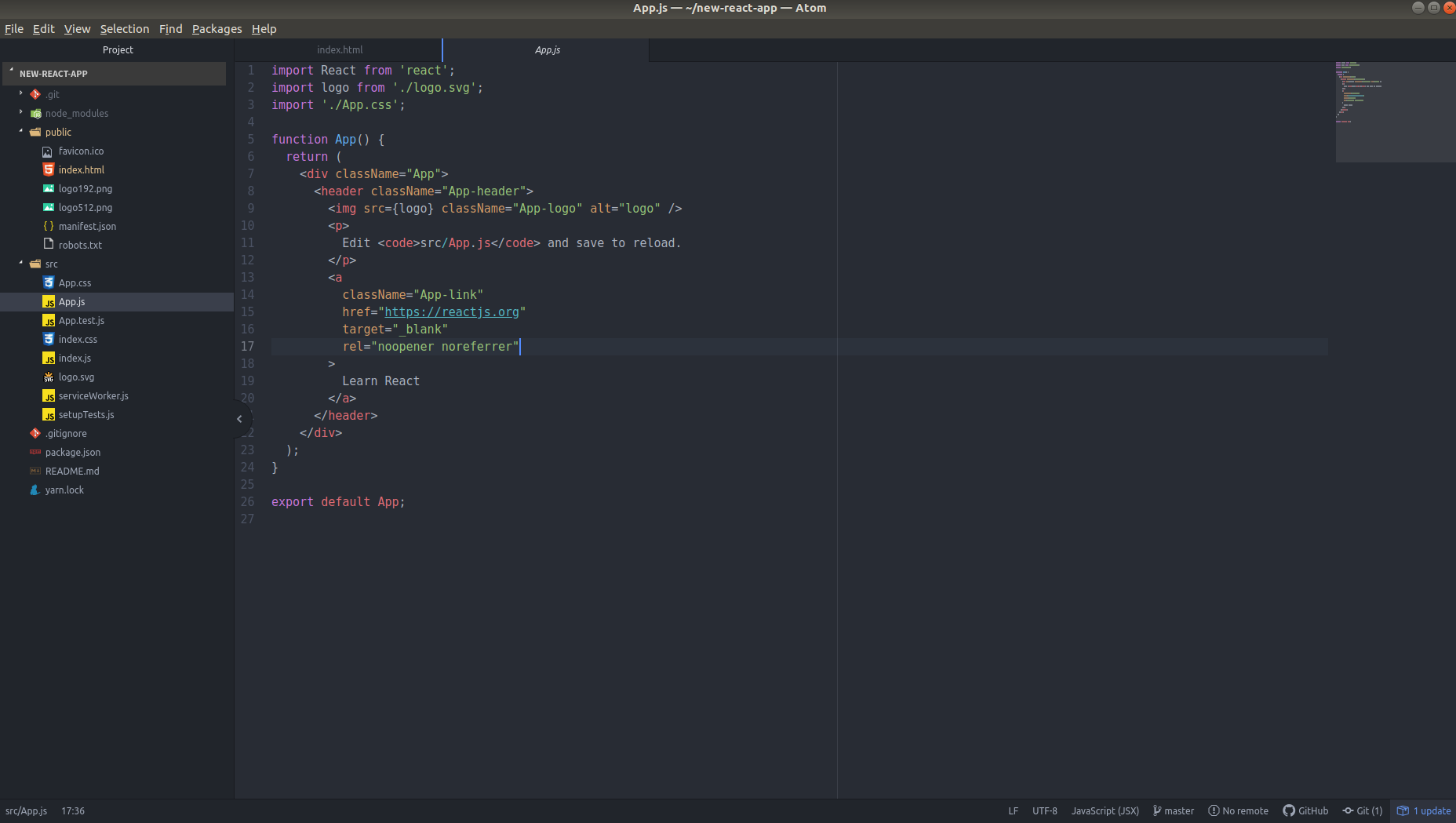Click the SVG icon for logo.svg
1456x823 pixels.
[48, 377]
